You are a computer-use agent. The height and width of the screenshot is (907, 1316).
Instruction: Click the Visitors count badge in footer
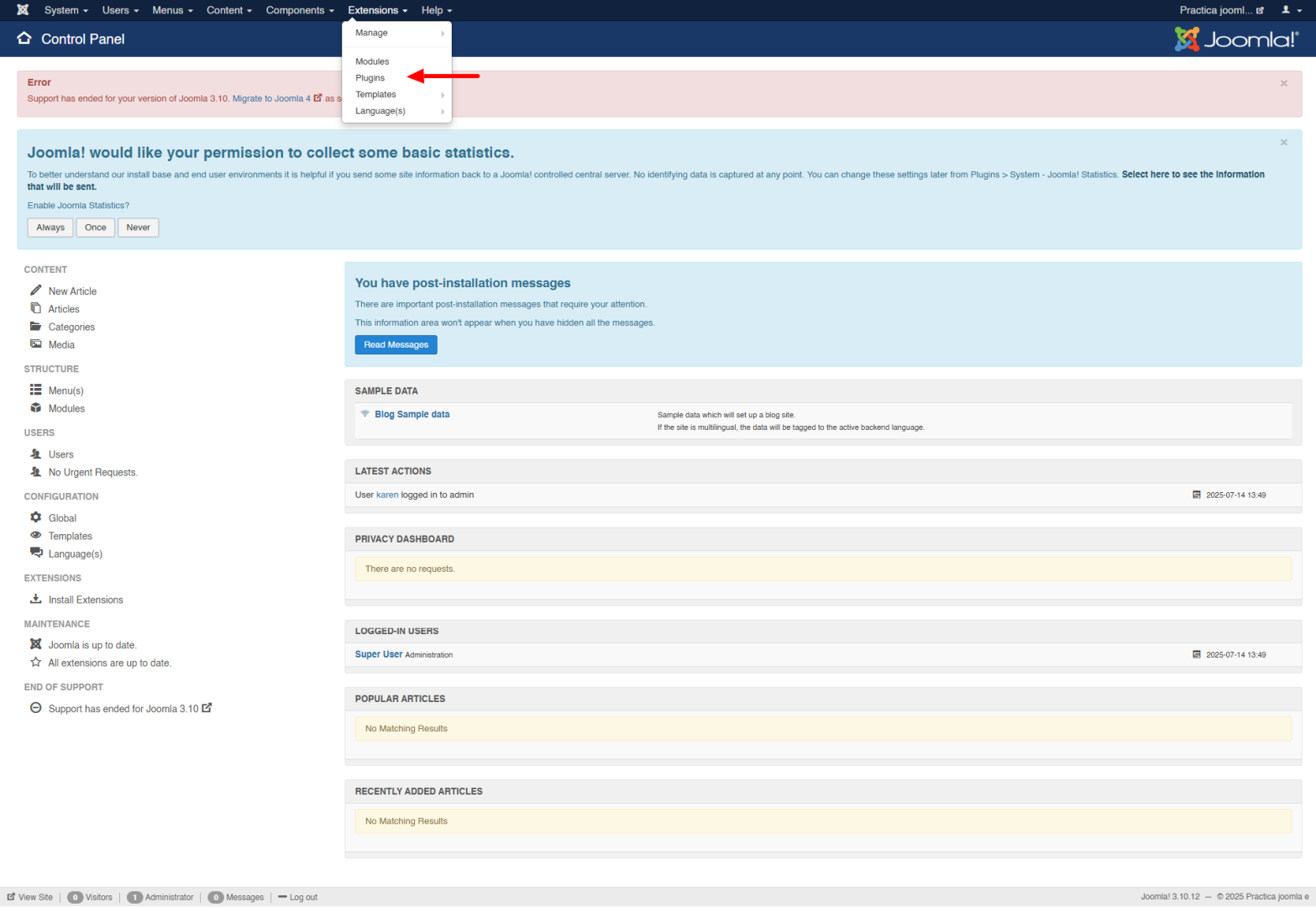coord(76,897)
